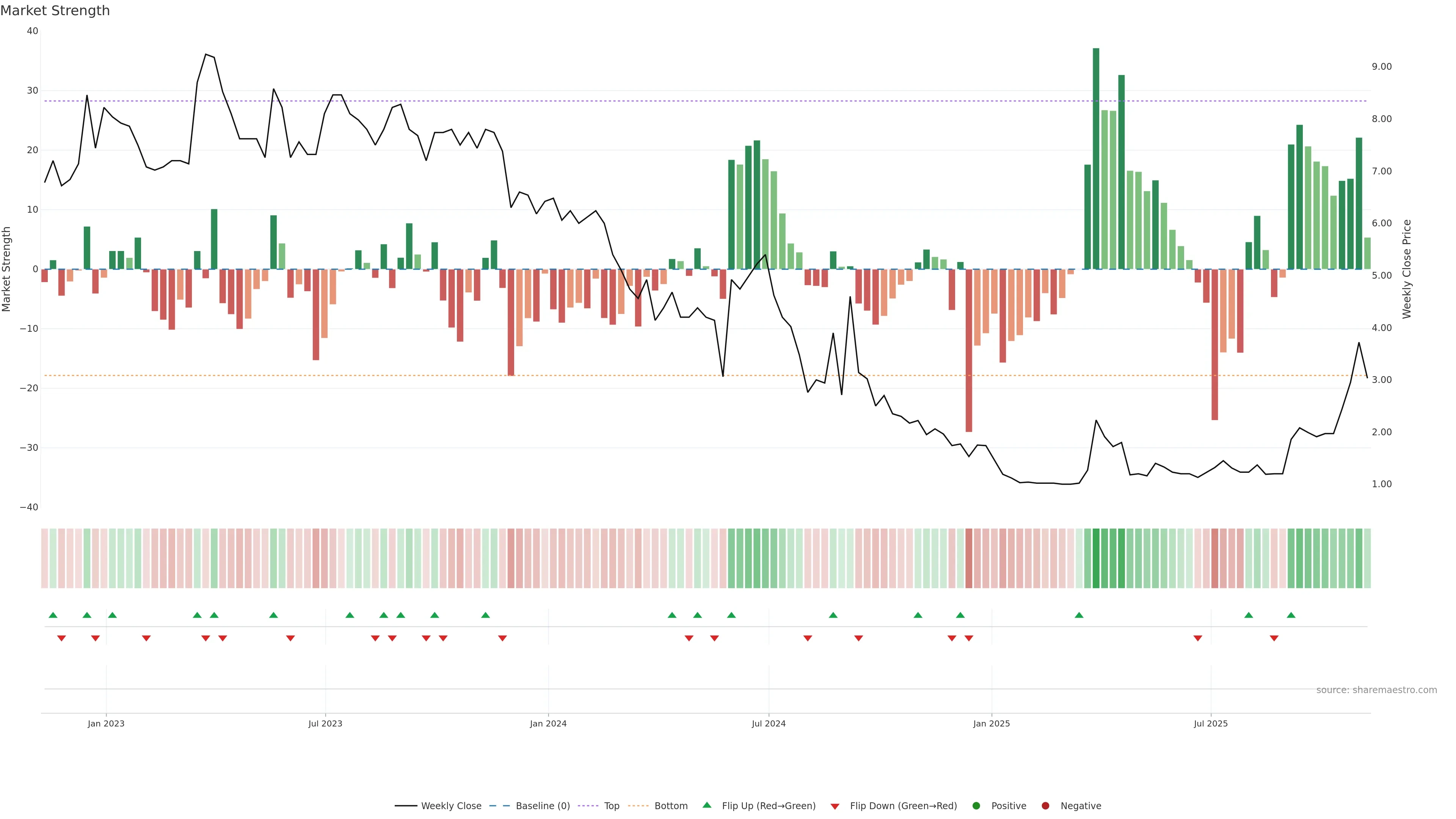Click the green Flip Up legend triangle
Image resolution: width=1456 pixels, height=819 pixels.
706,805
